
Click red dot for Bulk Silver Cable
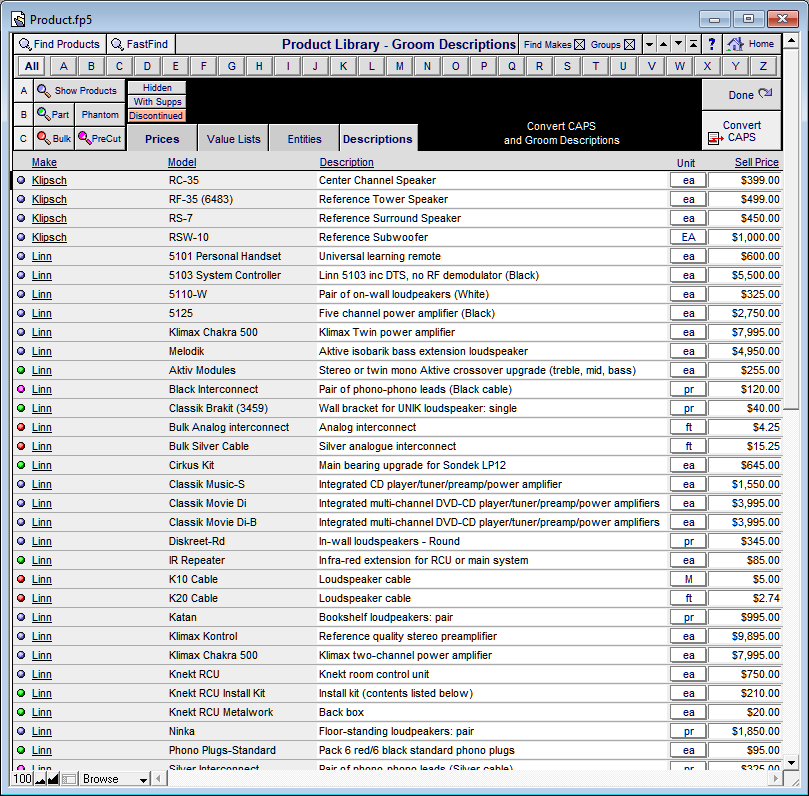[x=21, y=446]
